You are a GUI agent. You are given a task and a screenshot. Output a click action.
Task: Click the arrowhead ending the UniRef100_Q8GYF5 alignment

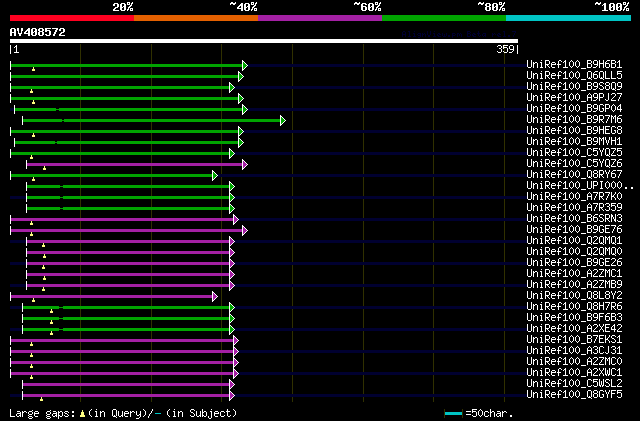tap(232, 395)
